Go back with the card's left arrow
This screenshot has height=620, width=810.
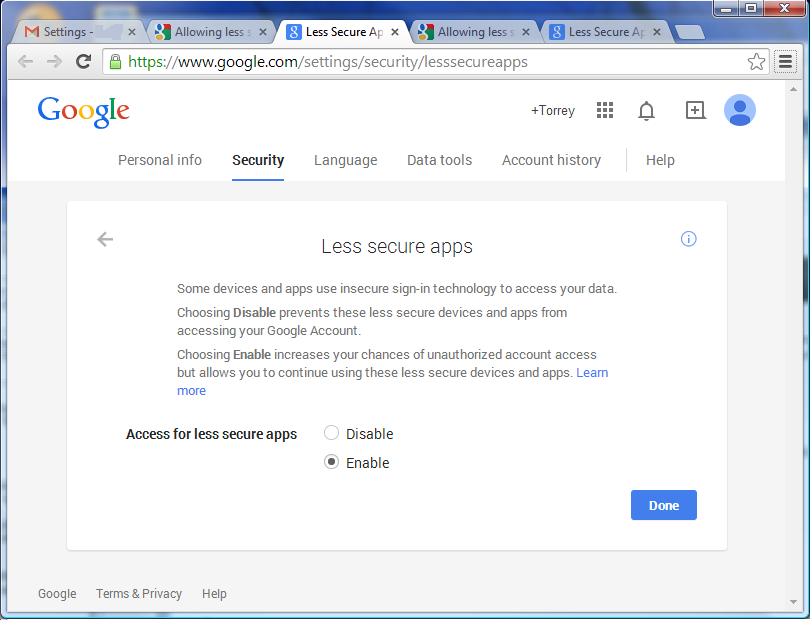[105, 239]
